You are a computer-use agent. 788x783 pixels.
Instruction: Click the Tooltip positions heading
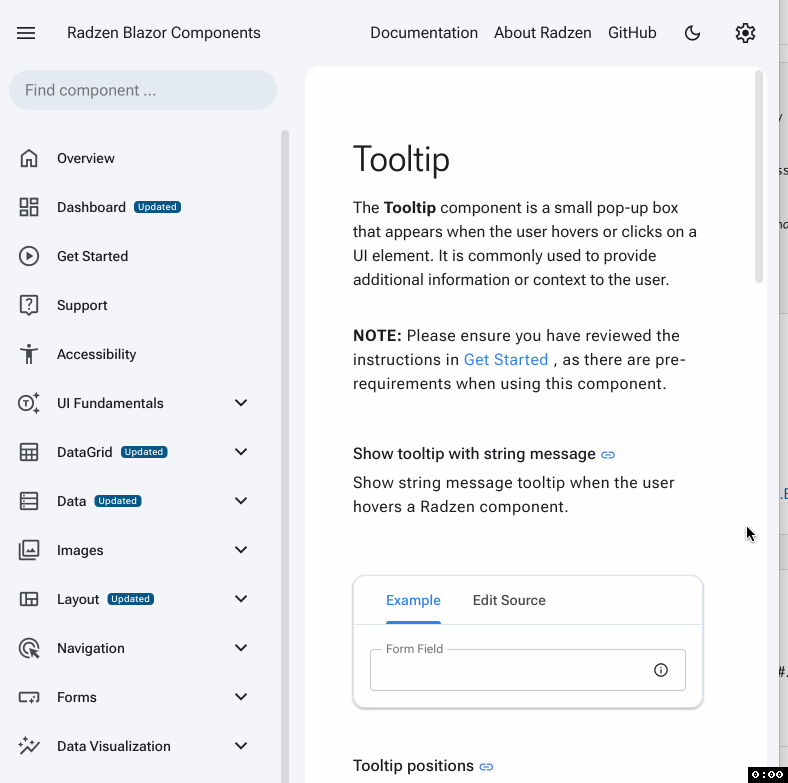413,766
